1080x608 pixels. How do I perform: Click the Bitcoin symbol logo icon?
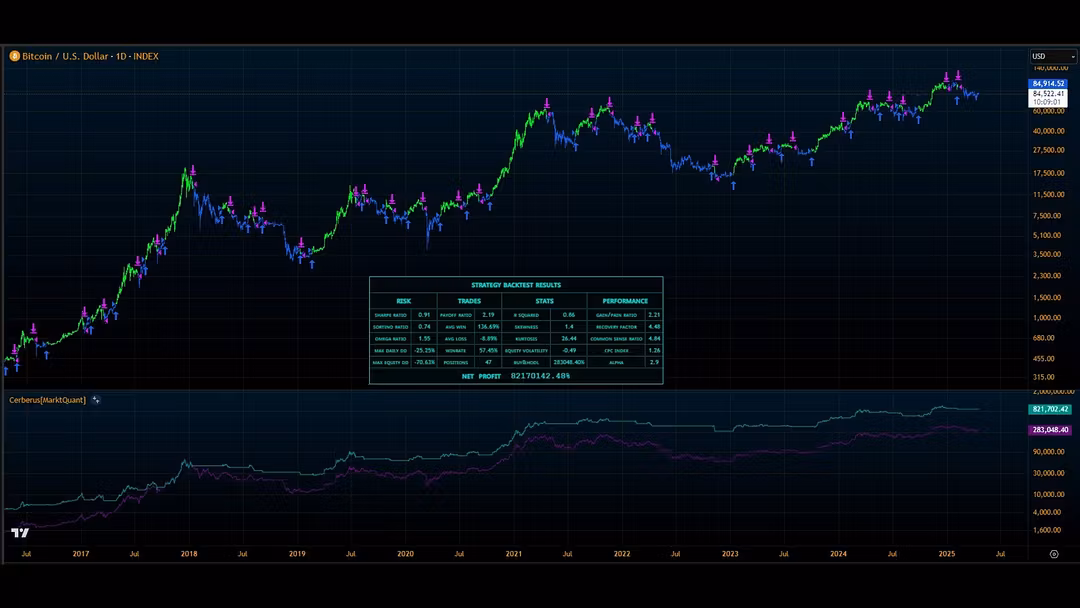(14, 56)
